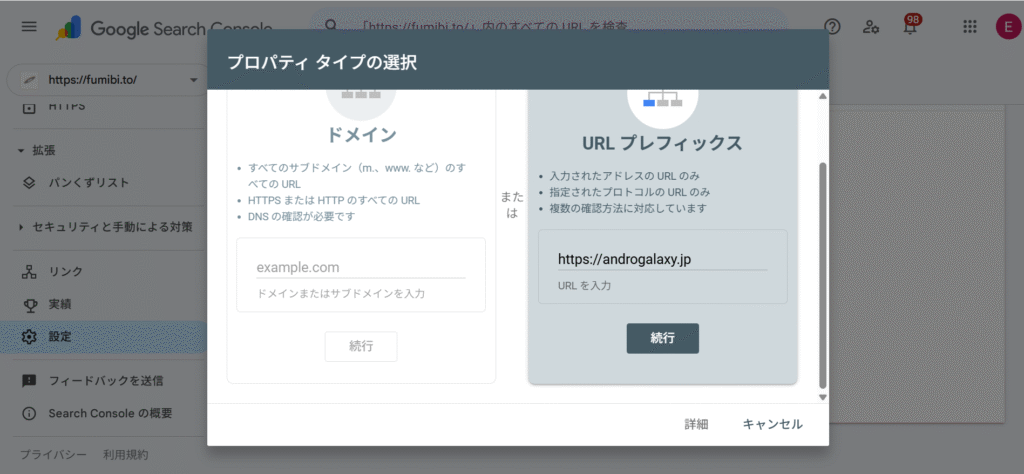Click the dialog scrollbar up arrow
1024x474 pixels.
[x=823, y=97]
